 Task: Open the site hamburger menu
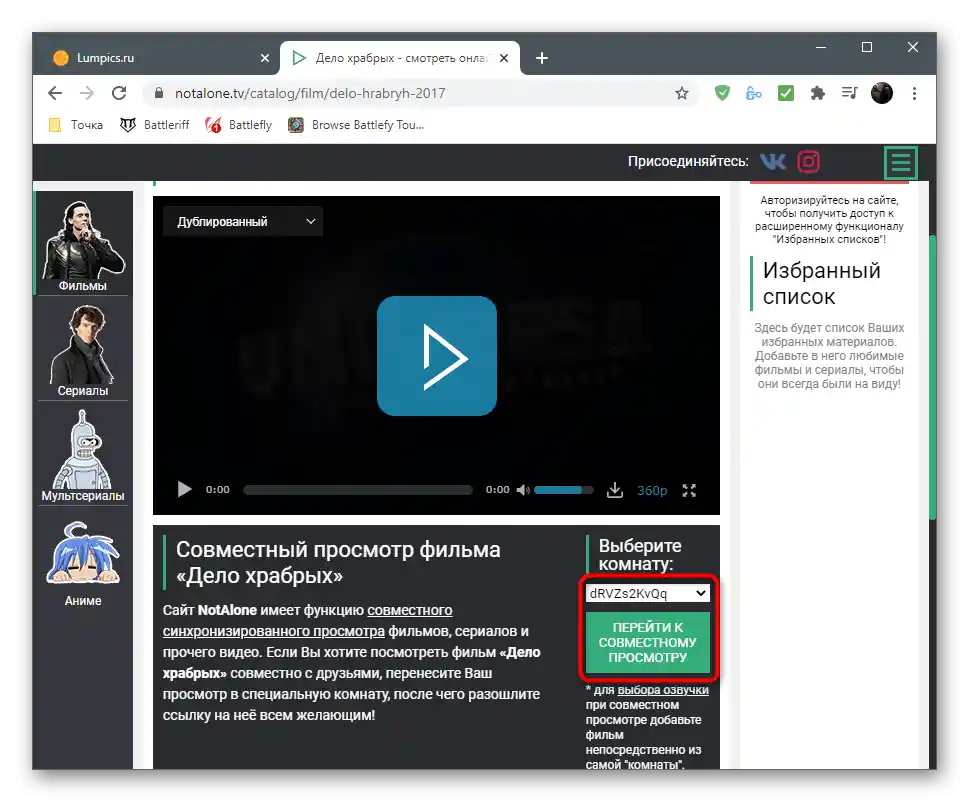tap(900, 163)
